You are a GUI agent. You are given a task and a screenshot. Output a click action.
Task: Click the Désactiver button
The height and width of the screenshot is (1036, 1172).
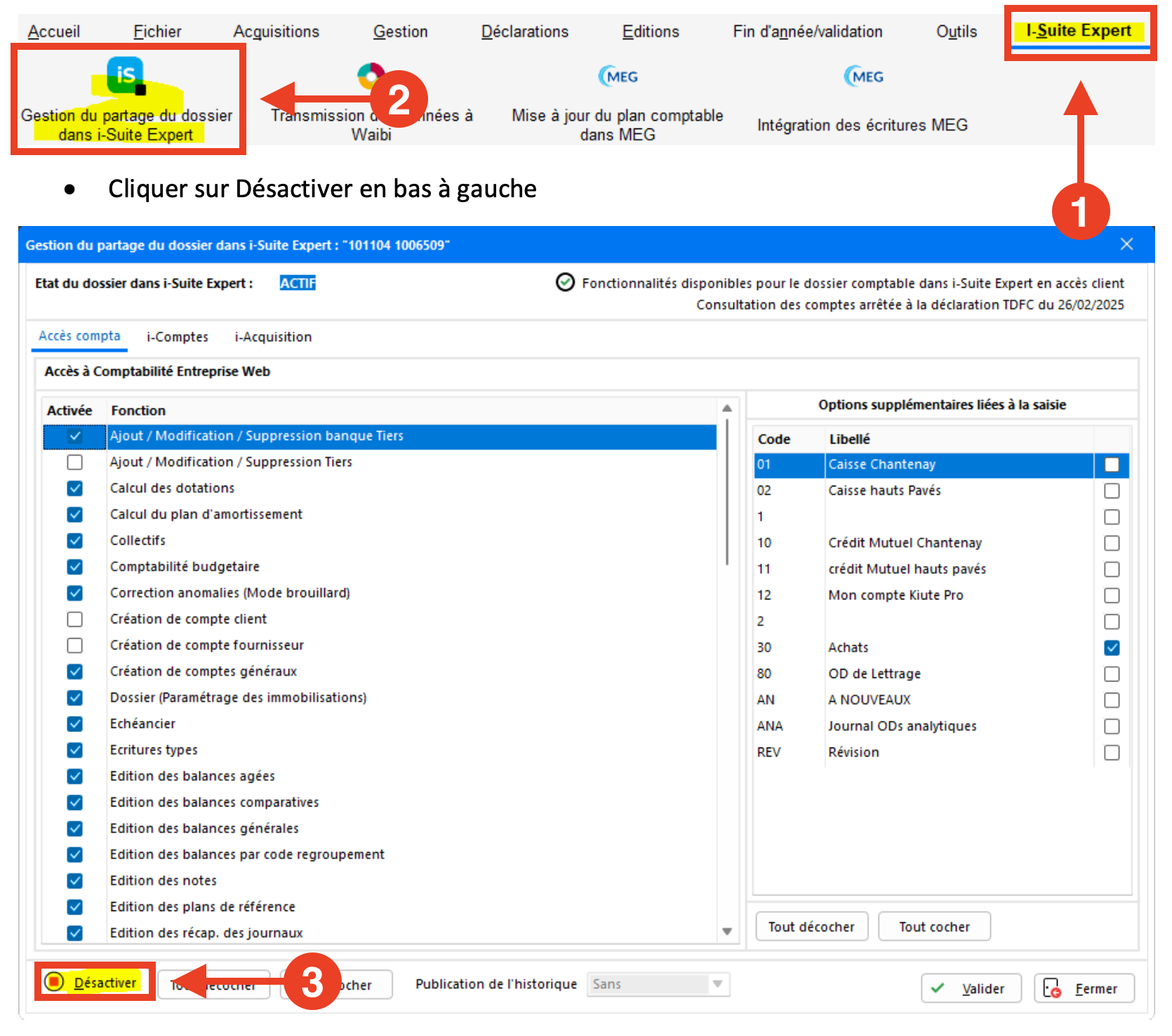coord(94,981)
